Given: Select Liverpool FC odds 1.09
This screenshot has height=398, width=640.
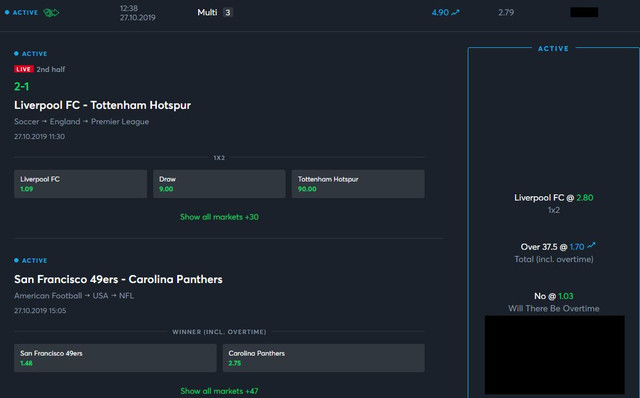Looking at the screenshot, I should point(80,184).
